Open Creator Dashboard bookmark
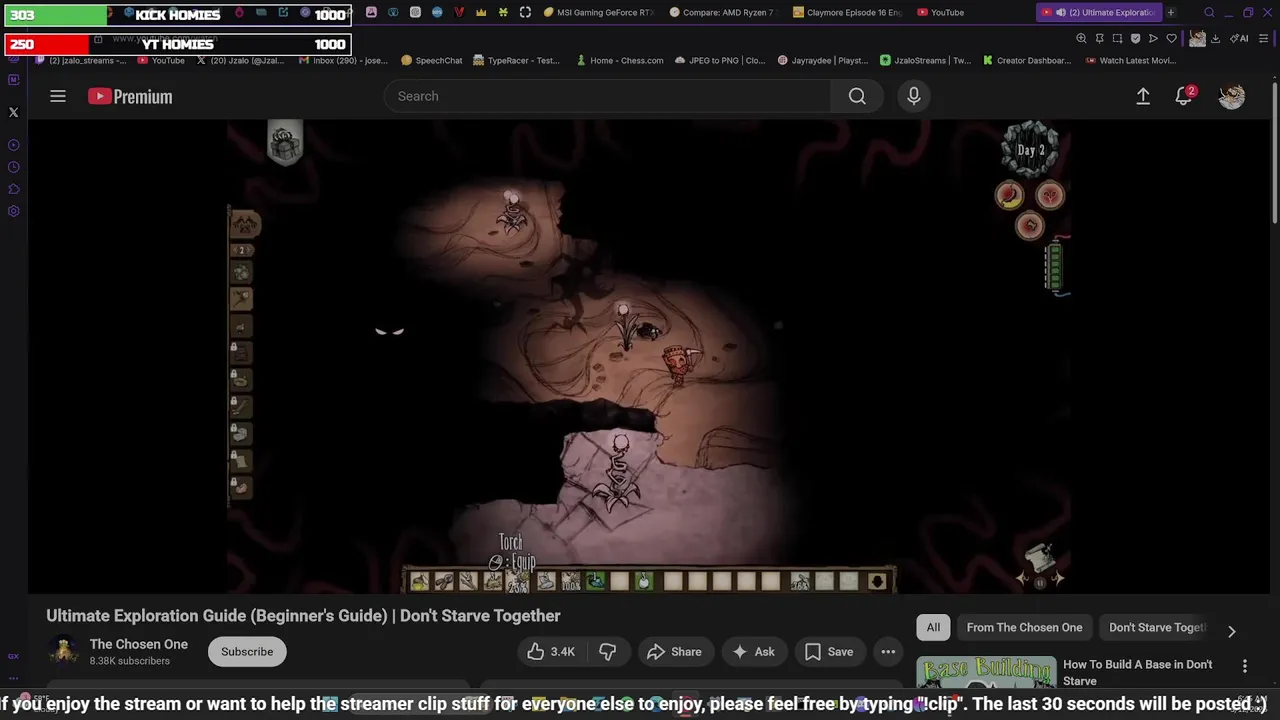Image resolution: width=1280 pixels, height=720 pixels. tap(1026, 60)
